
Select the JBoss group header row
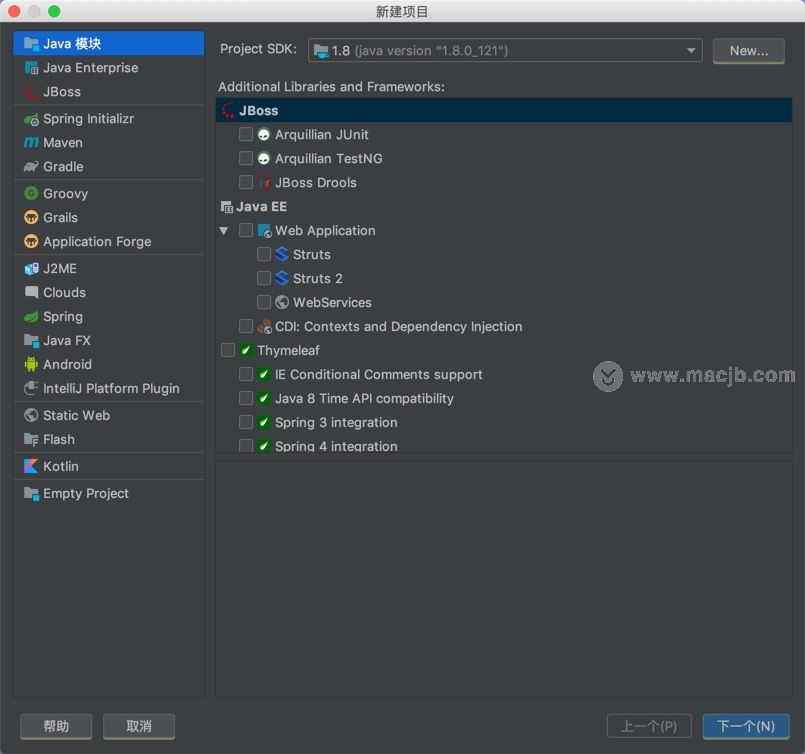[x=504, y=110]
